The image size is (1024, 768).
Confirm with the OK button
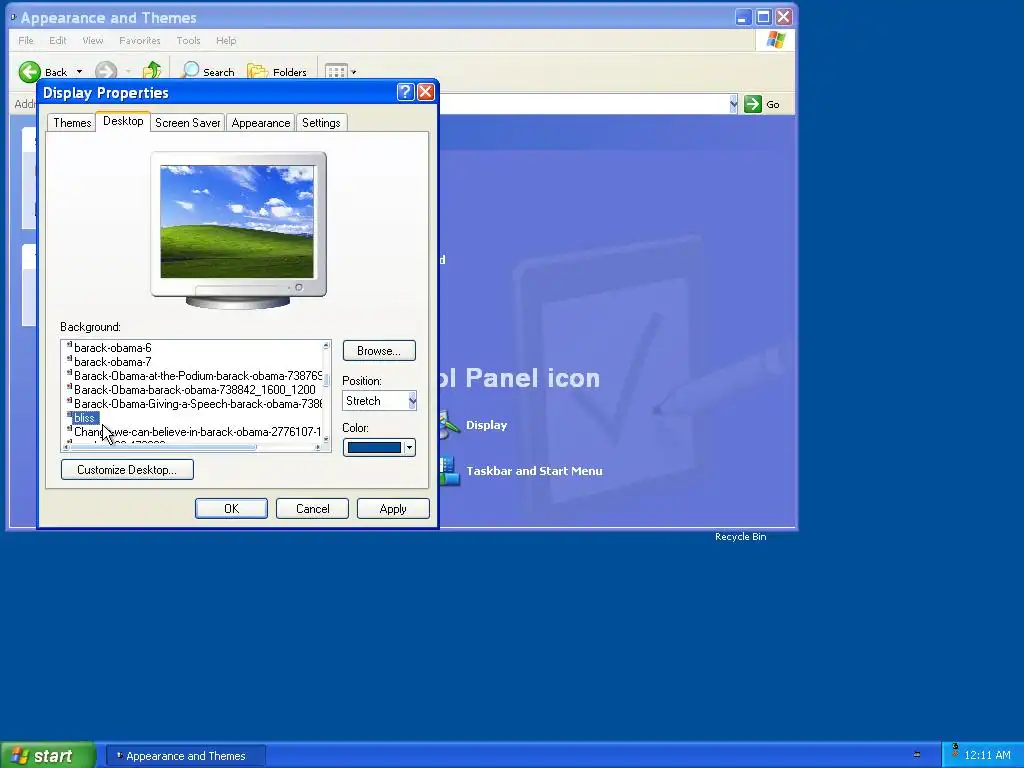[231, 509]
